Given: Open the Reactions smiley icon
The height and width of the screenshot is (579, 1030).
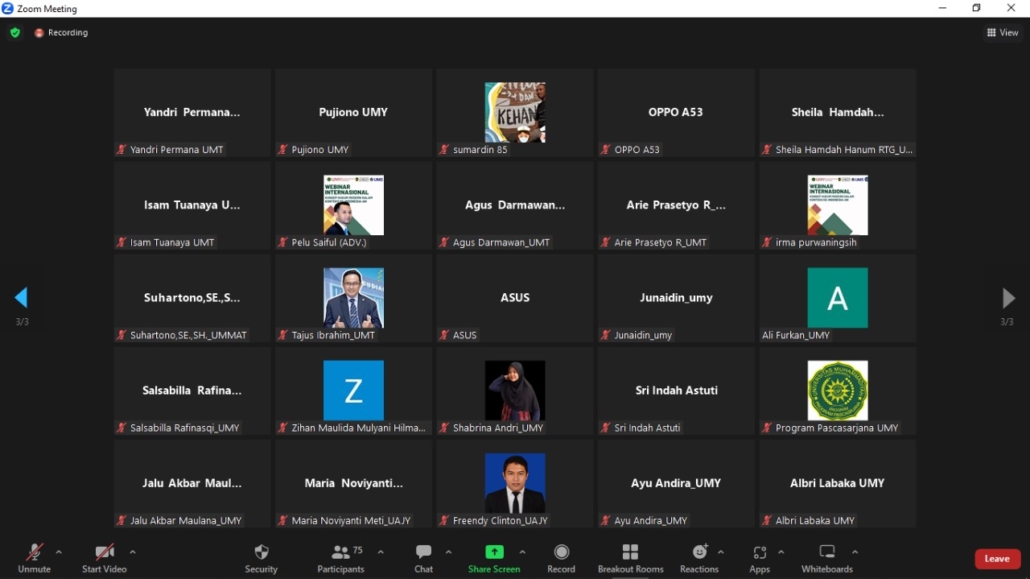Looking at the screenshot, I should click(699, 553).
